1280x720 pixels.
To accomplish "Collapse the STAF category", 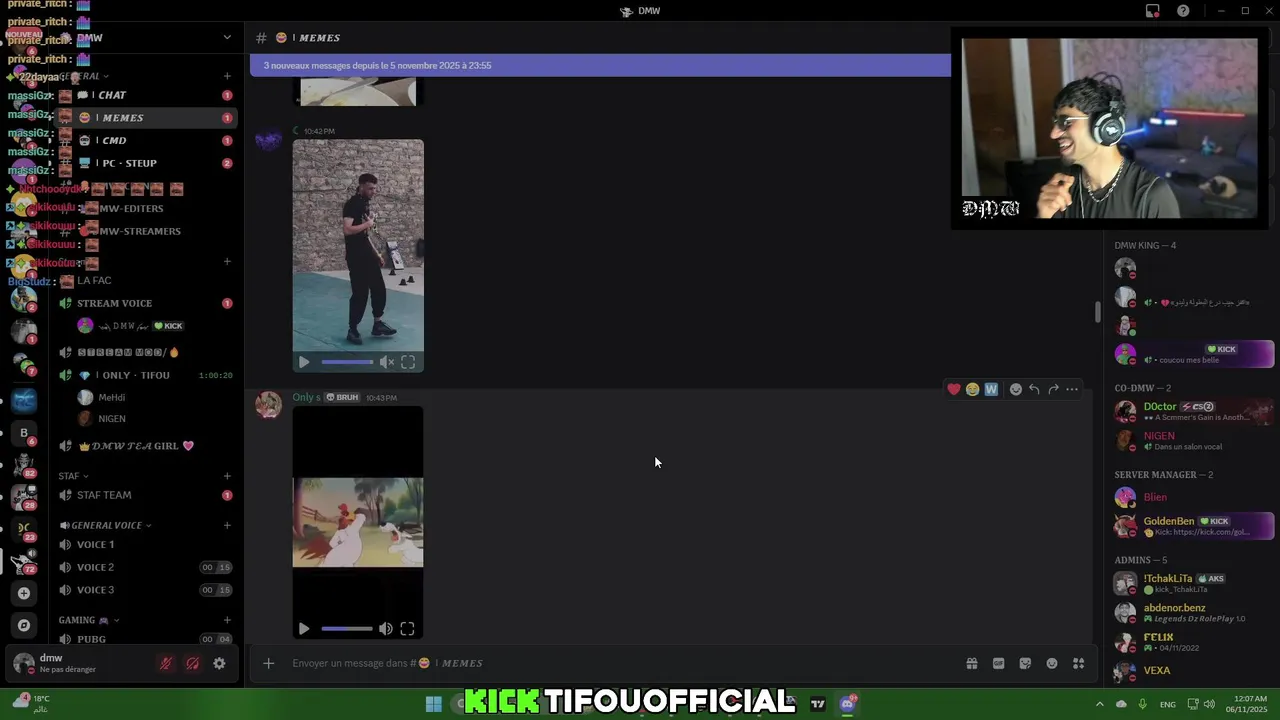I will tap(73, 476).
